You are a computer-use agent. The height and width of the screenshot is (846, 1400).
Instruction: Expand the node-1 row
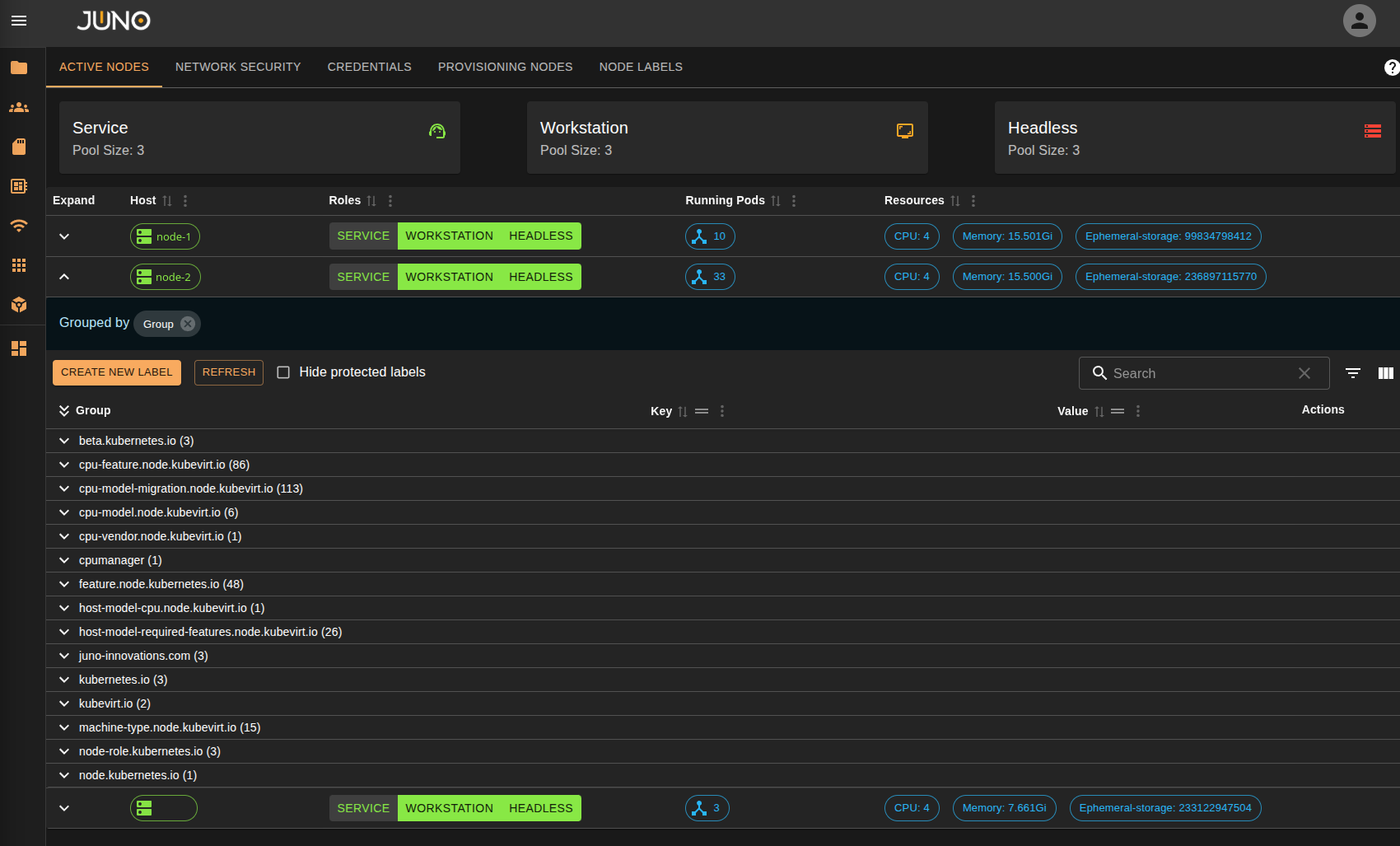click(x=64, y=236)
